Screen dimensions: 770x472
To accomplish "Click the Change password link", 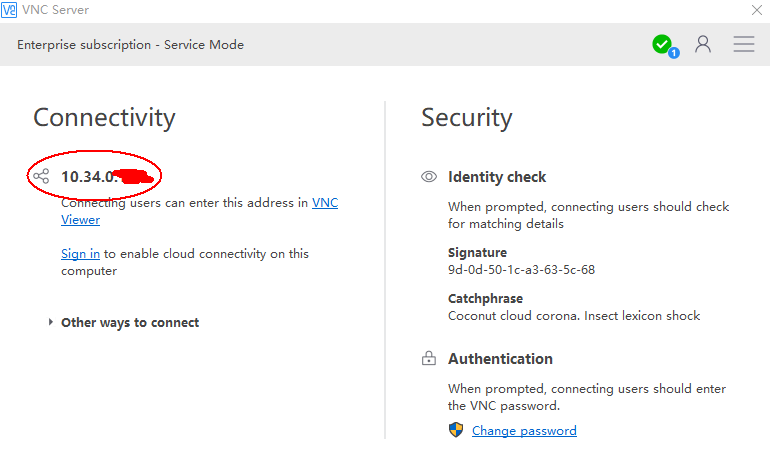I will pyautogui.click(x=524, y=431).
